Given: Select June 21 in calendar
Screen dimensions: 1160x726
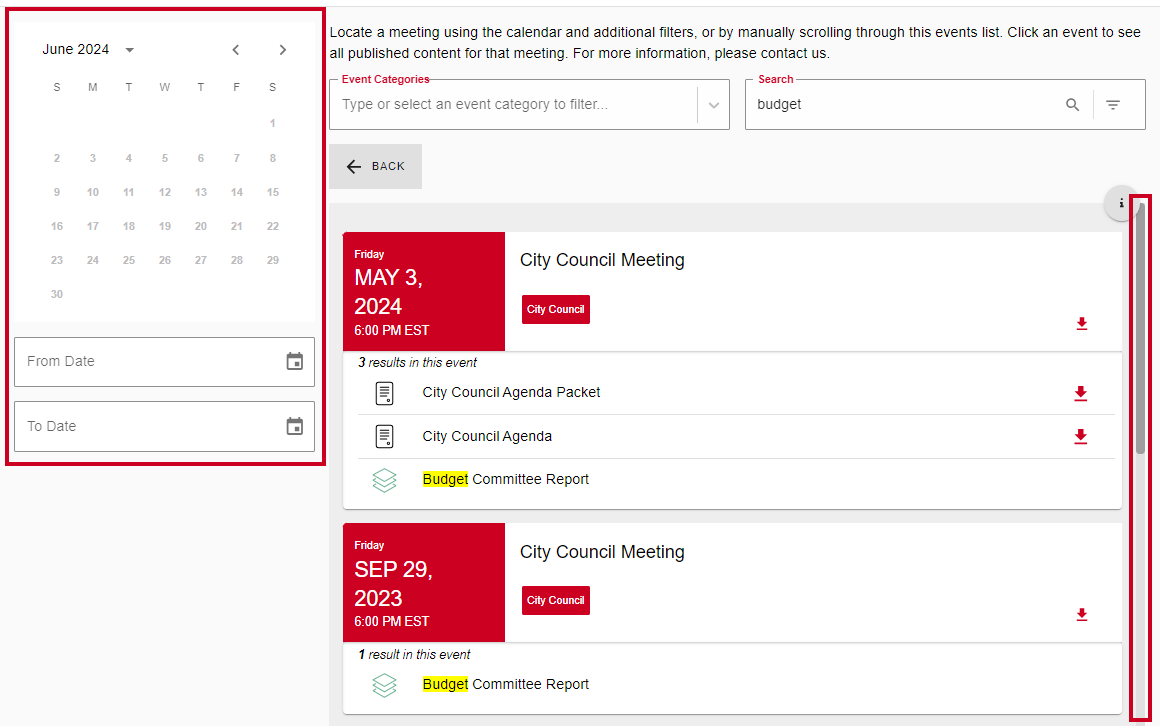Looking at the screenshot, I should 237,226.
